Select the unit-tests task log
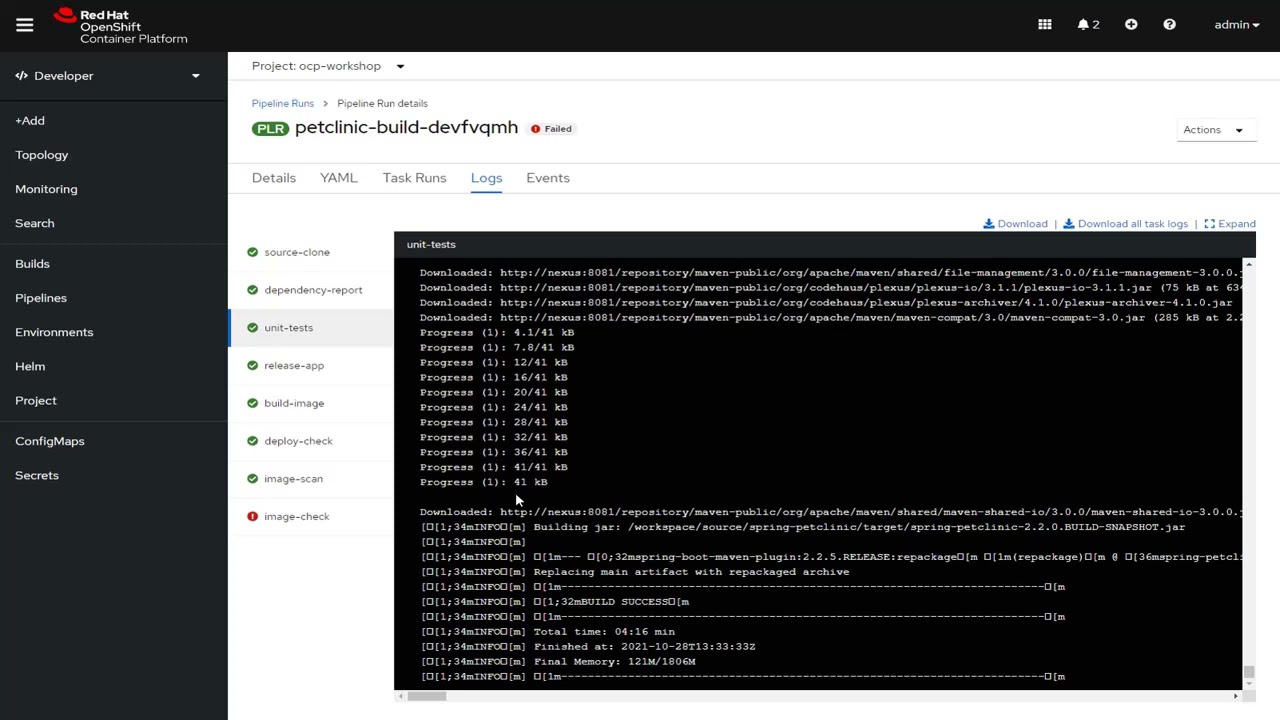This screenshot has height=720, width=1280. click(x=311, y=328)
